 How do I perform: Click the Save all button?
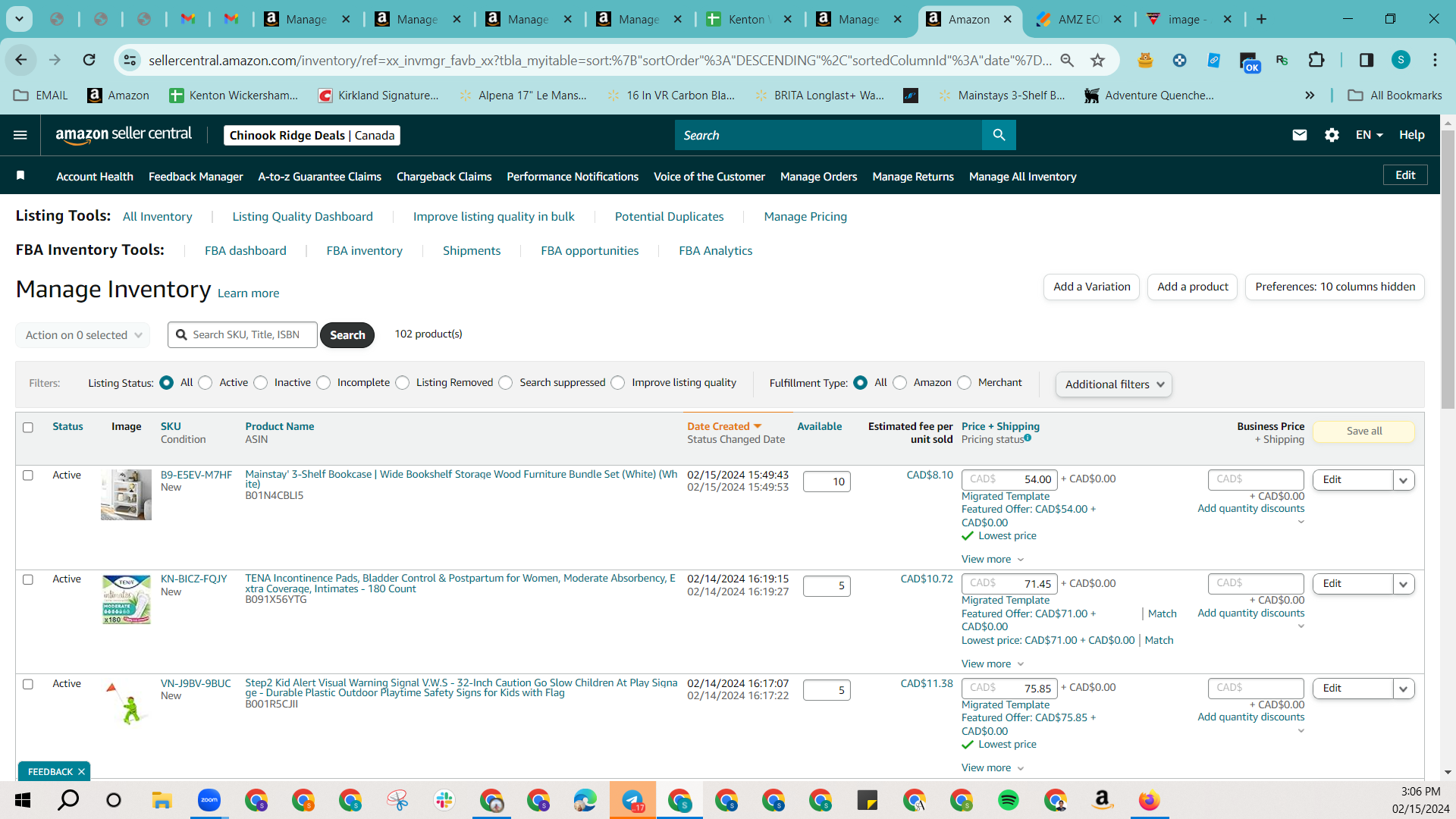pos(1363,431)
